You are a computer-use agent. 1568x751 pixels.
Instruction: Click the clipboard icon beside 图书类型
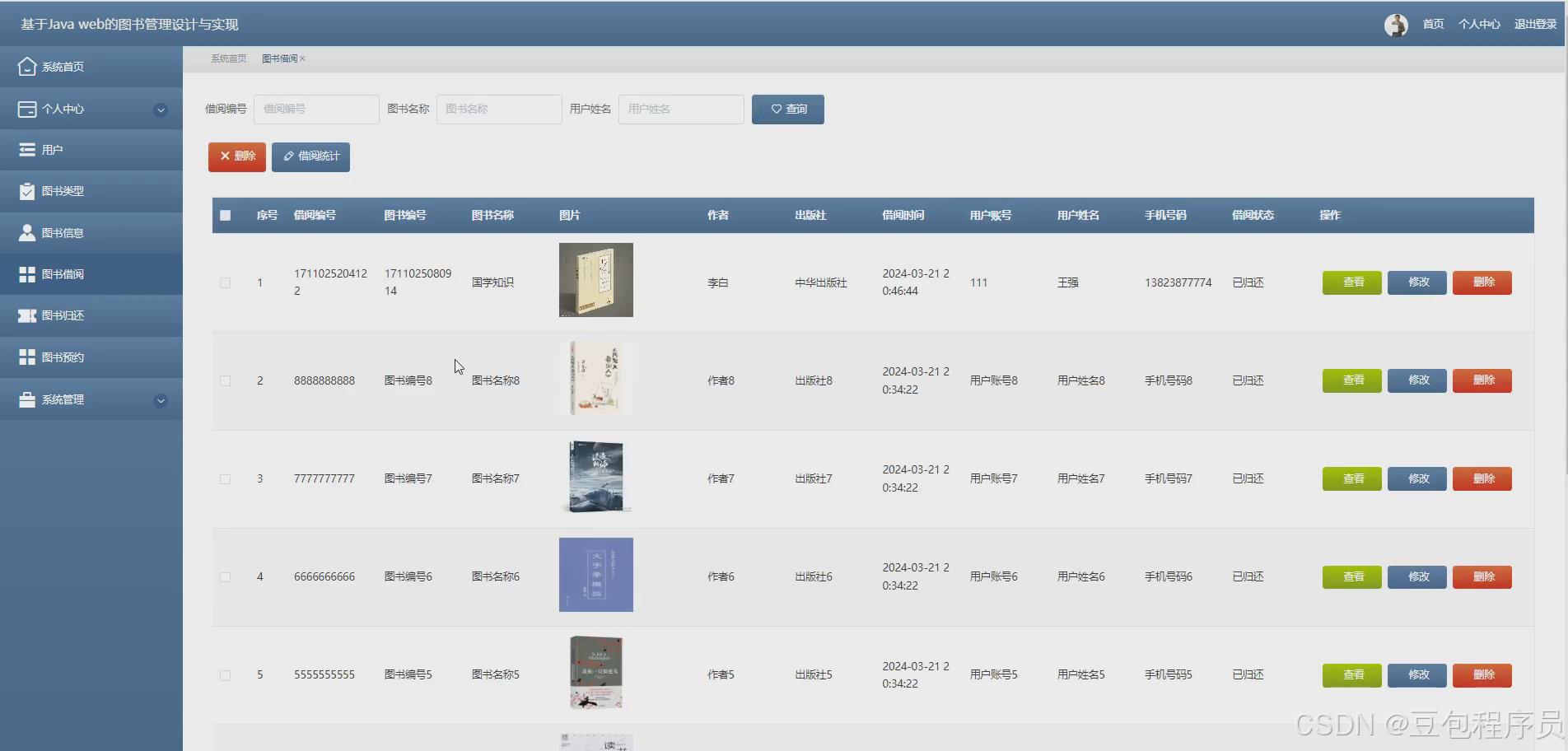pos(27,191)
